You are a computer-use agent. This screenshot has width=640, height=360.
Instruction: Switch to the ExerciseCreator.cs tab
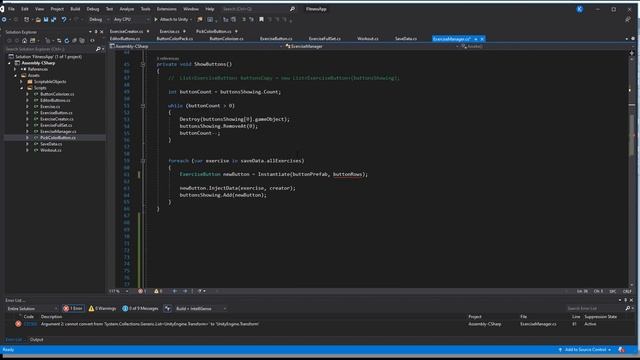tap(126, 31)
